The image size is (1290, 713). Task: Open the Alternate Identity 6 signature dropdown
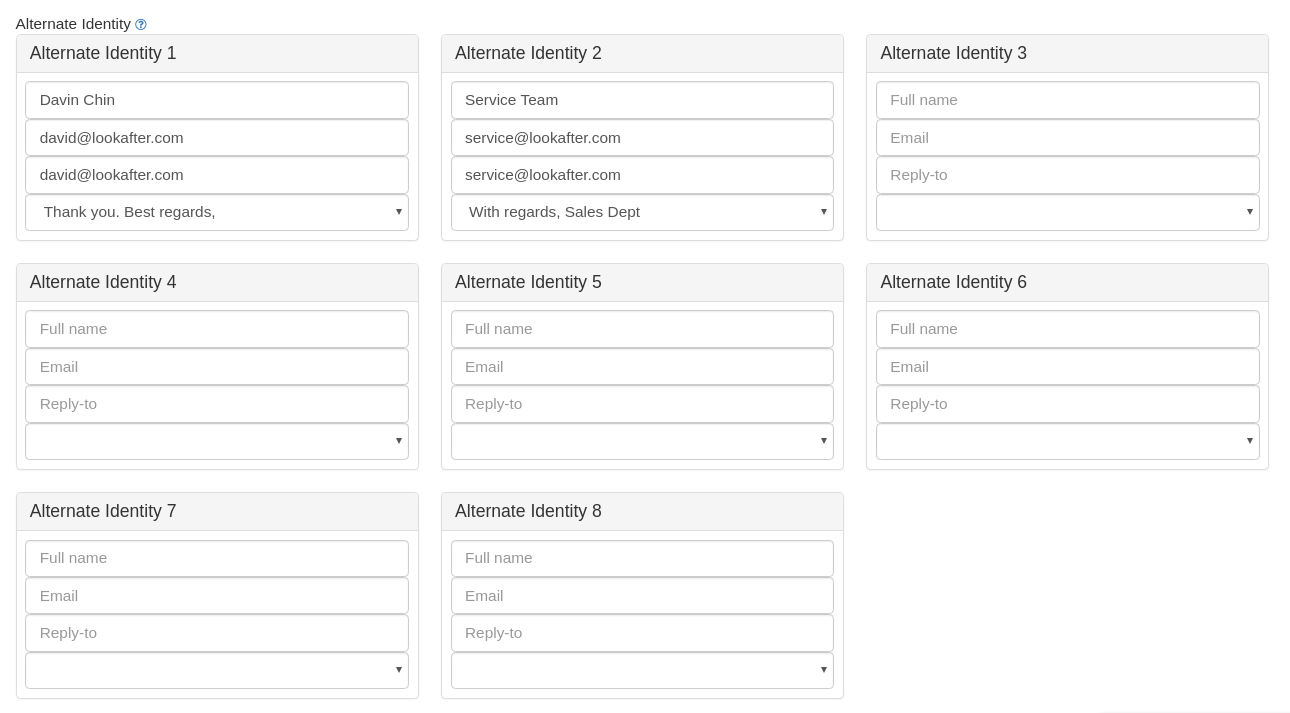point(1067,441)
